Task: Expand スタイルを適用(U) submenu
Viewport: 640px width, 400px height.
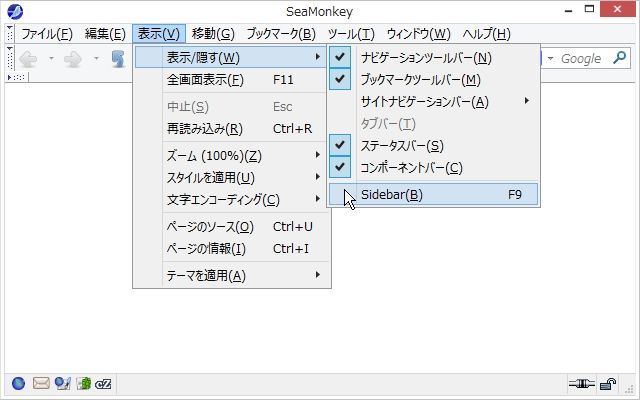Action: 231,178
